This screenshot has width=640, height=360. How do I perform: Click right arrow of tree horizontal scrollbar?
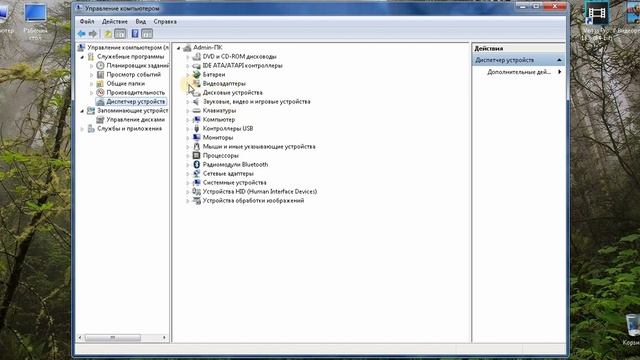click(x=164, y=338)
